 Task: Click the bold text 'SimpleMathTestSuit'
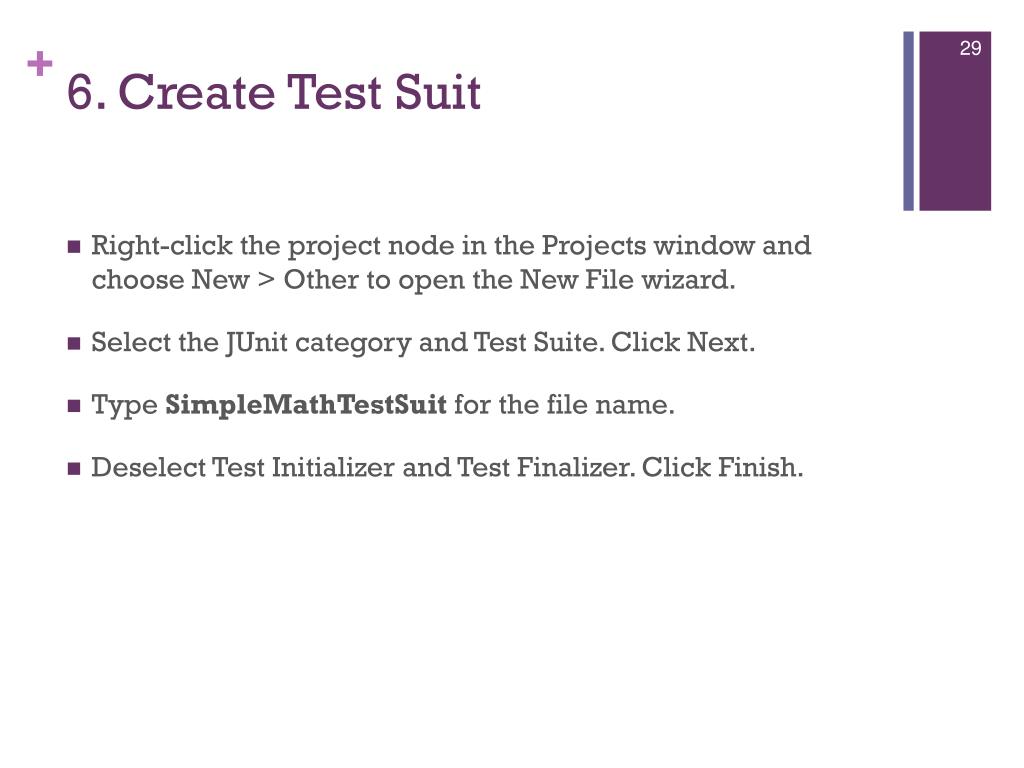(x=306, y=406)
